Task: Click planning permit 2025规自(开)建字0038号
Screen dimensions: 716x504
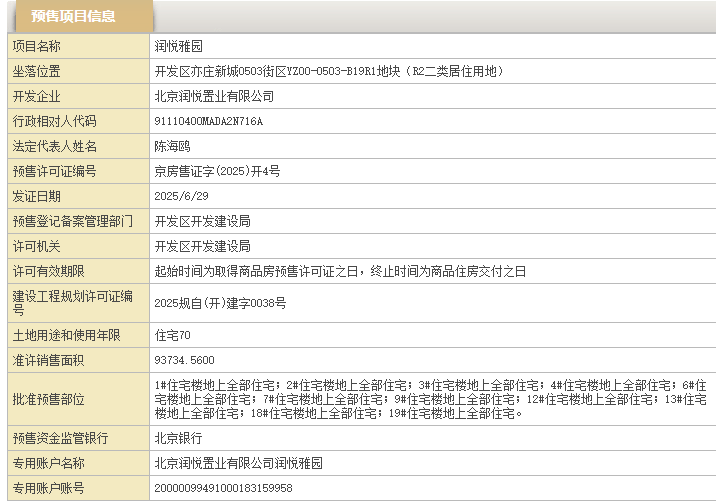Action: pyautogui.click(x=220, y=302)
